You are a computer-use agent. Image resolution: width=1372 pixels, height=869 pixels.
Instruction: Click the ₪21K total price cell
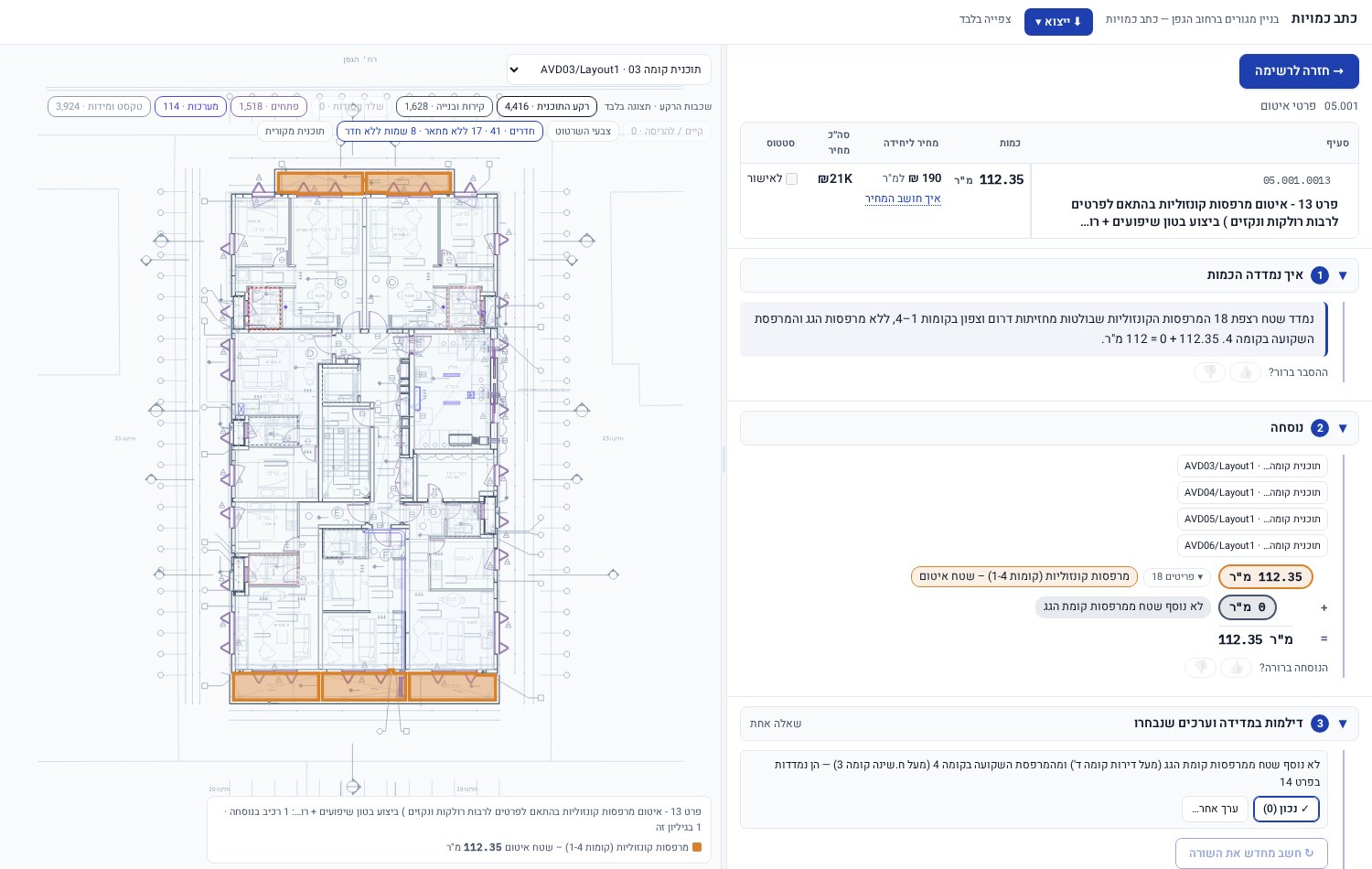(x=835, y=179)
